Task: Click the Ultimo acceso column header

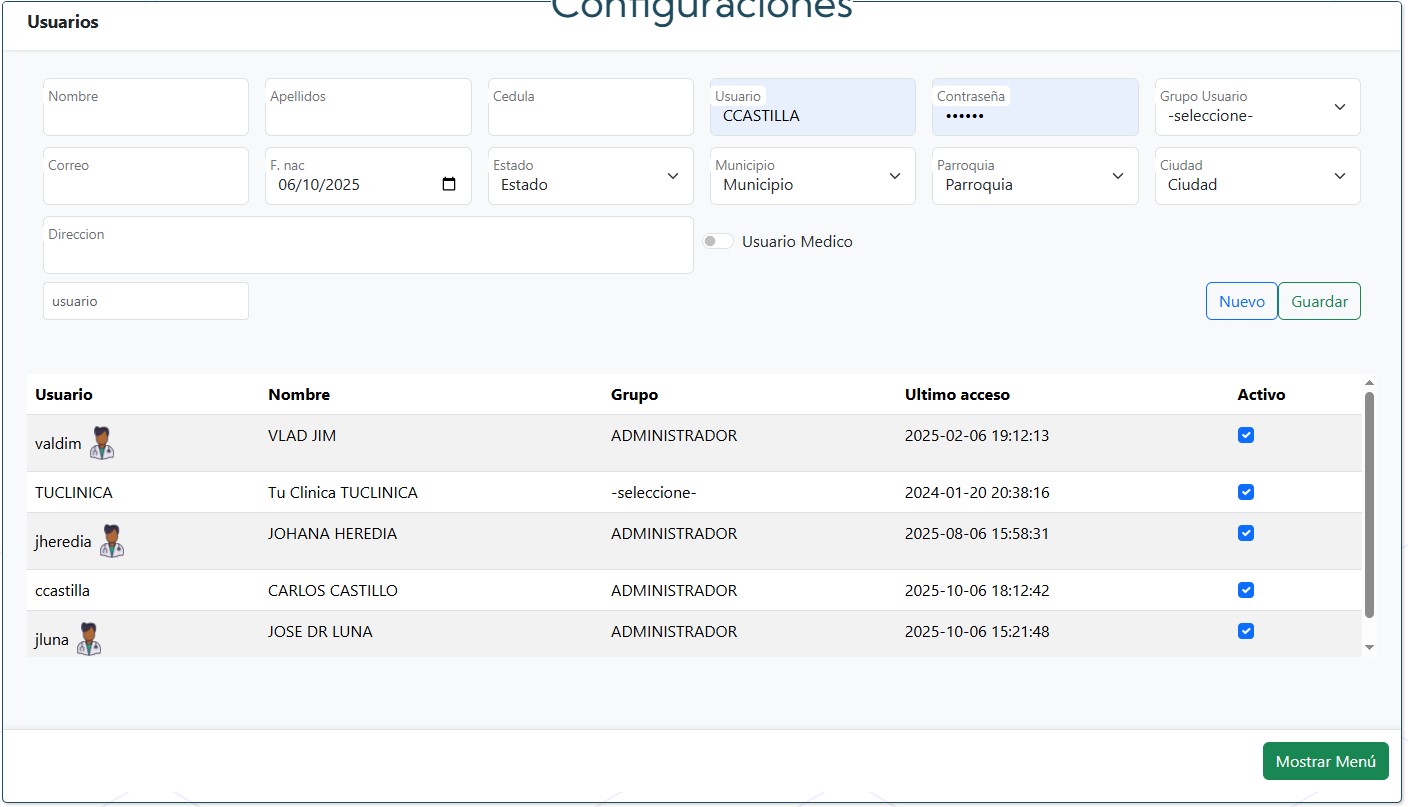Action: click(x=957, y=394)
